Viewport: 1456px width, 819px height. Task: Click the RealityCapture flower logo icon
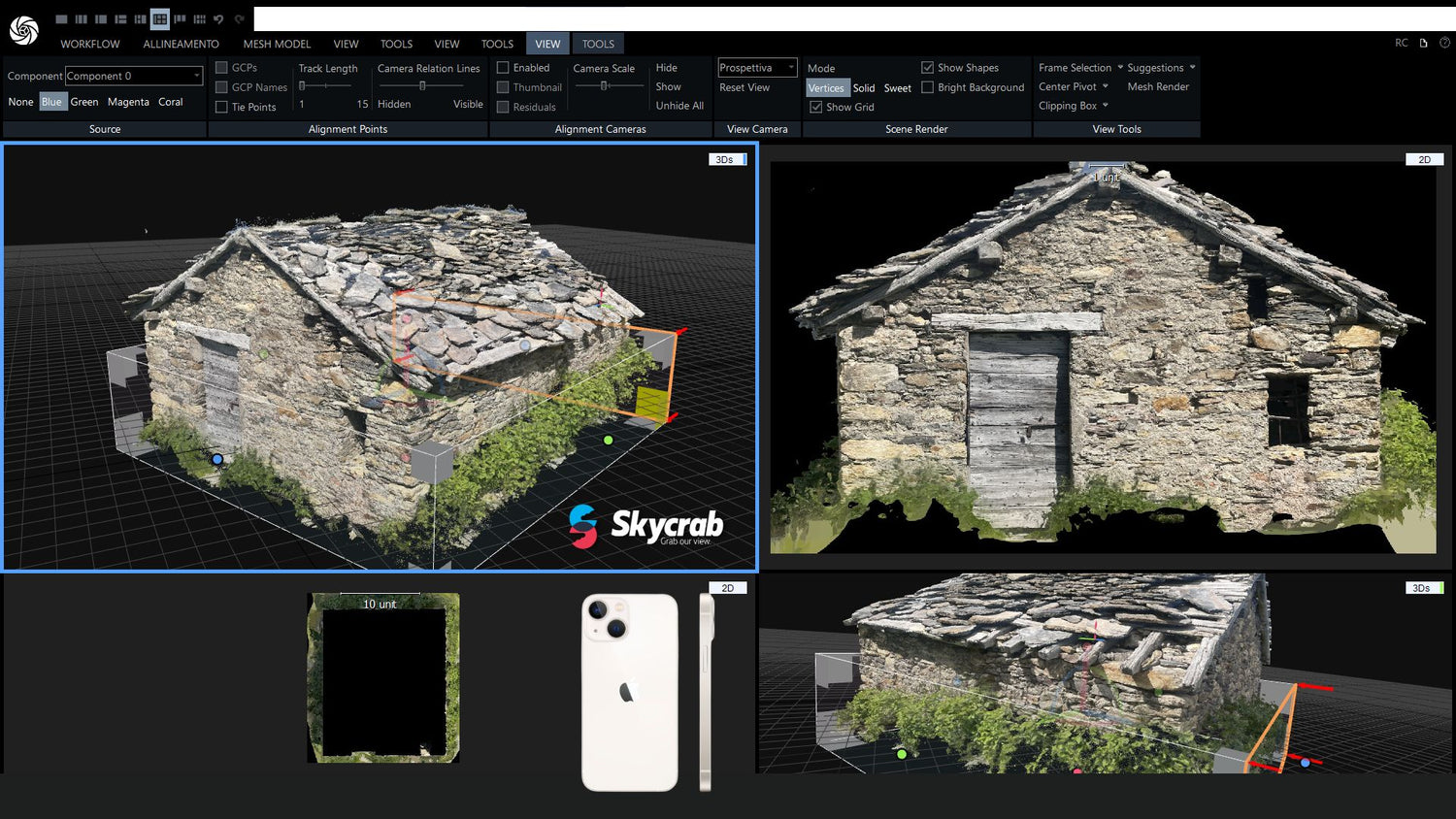click(x=24, y=29)
